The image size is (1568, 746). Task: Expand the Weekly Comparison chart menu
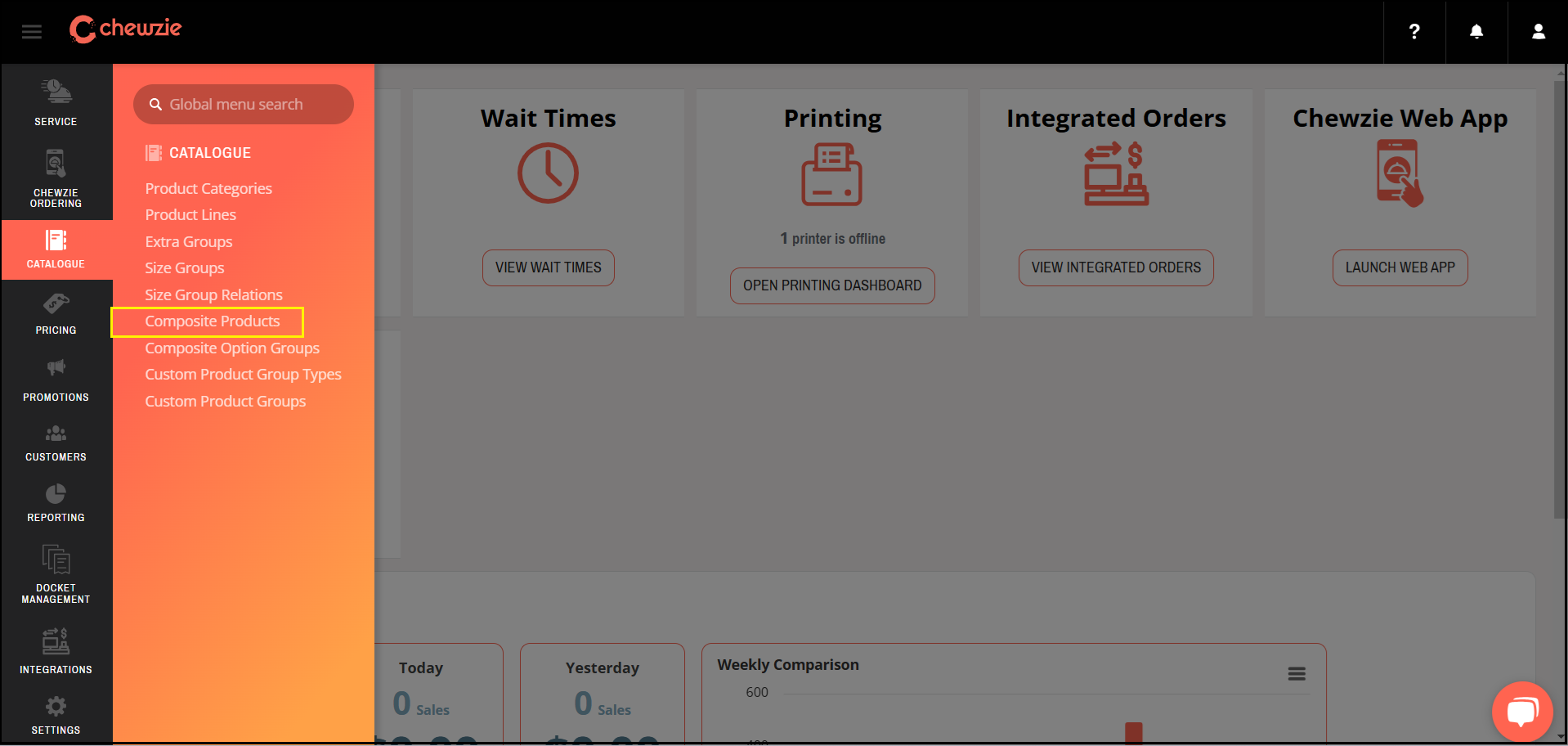[x=1296, y=674]
